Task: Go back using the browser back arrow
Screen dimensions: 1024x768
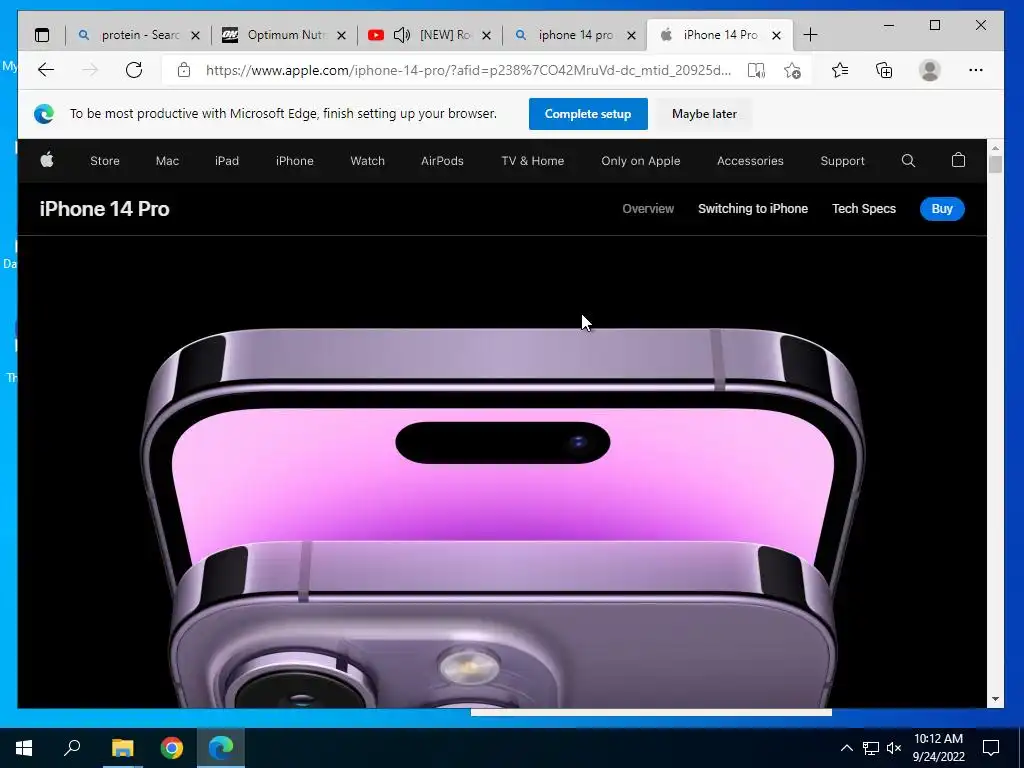Action: click(46, 70)
